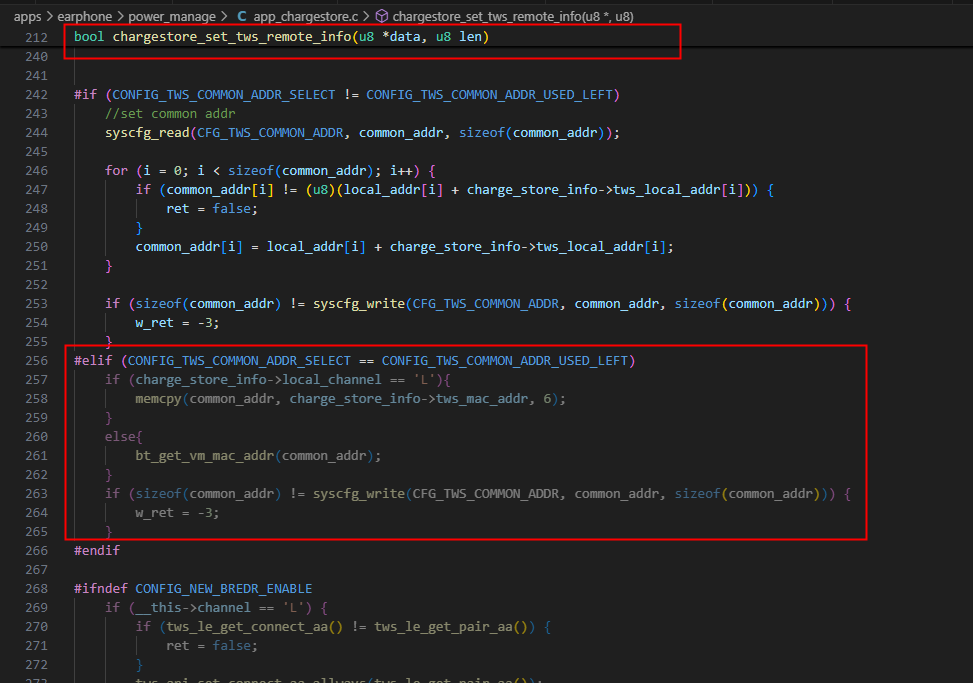This screenshot has height=683, width=973.
Task: Click the bt_get_vm_mac_addr function call
Action: coord(205,456)
